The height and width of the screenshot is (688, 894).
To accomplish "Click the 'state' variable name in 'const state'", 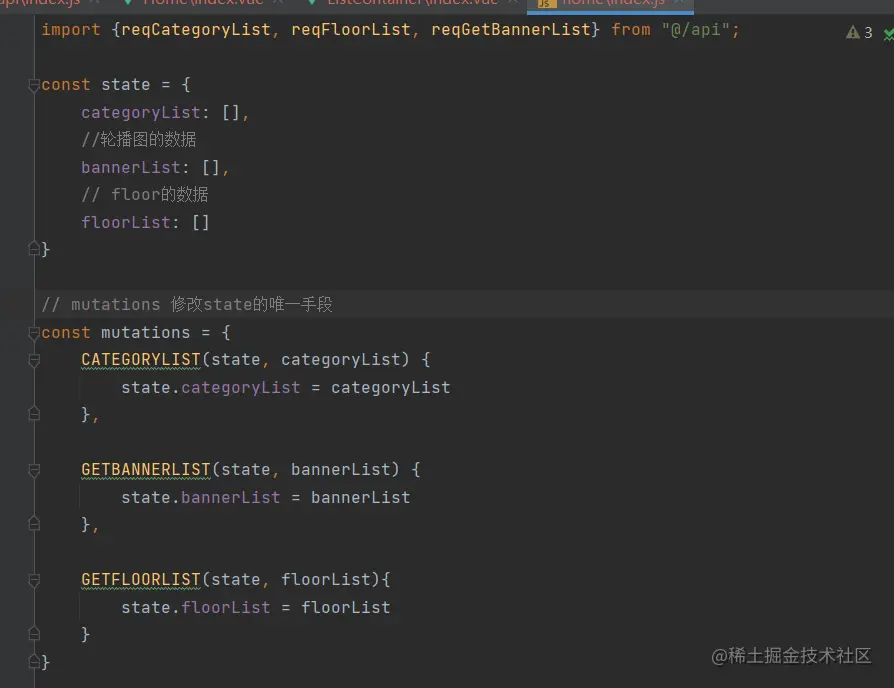I will pyautogui.click(x=125, y=85).
